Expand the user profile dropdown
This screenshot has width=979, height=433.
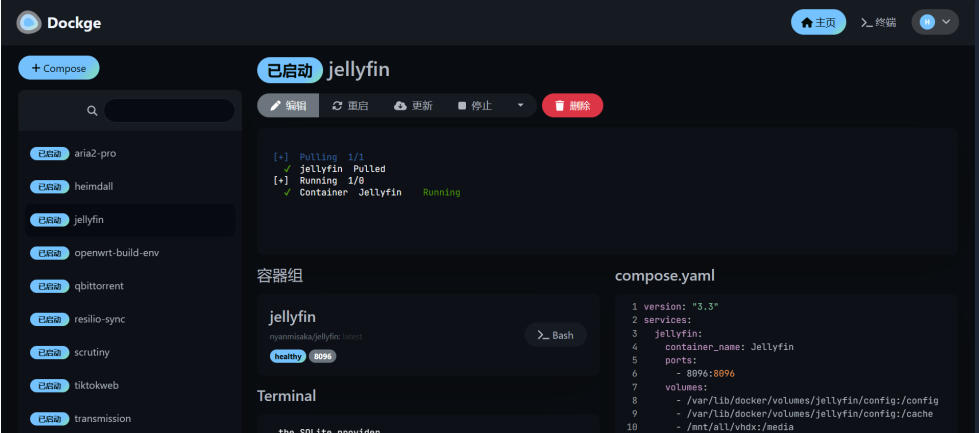tap(935, 22)
